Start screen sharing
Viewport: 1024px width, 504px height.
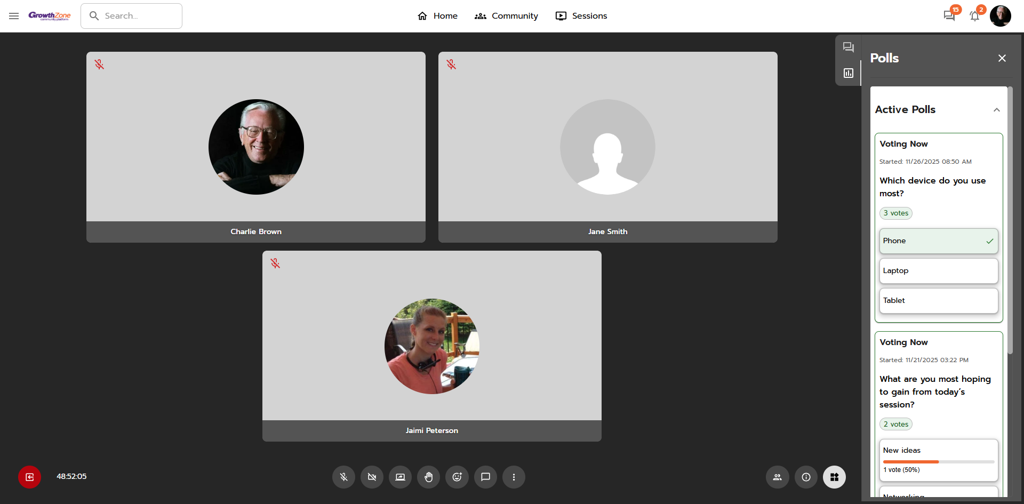pyautogui.click(x=400, y=477)
